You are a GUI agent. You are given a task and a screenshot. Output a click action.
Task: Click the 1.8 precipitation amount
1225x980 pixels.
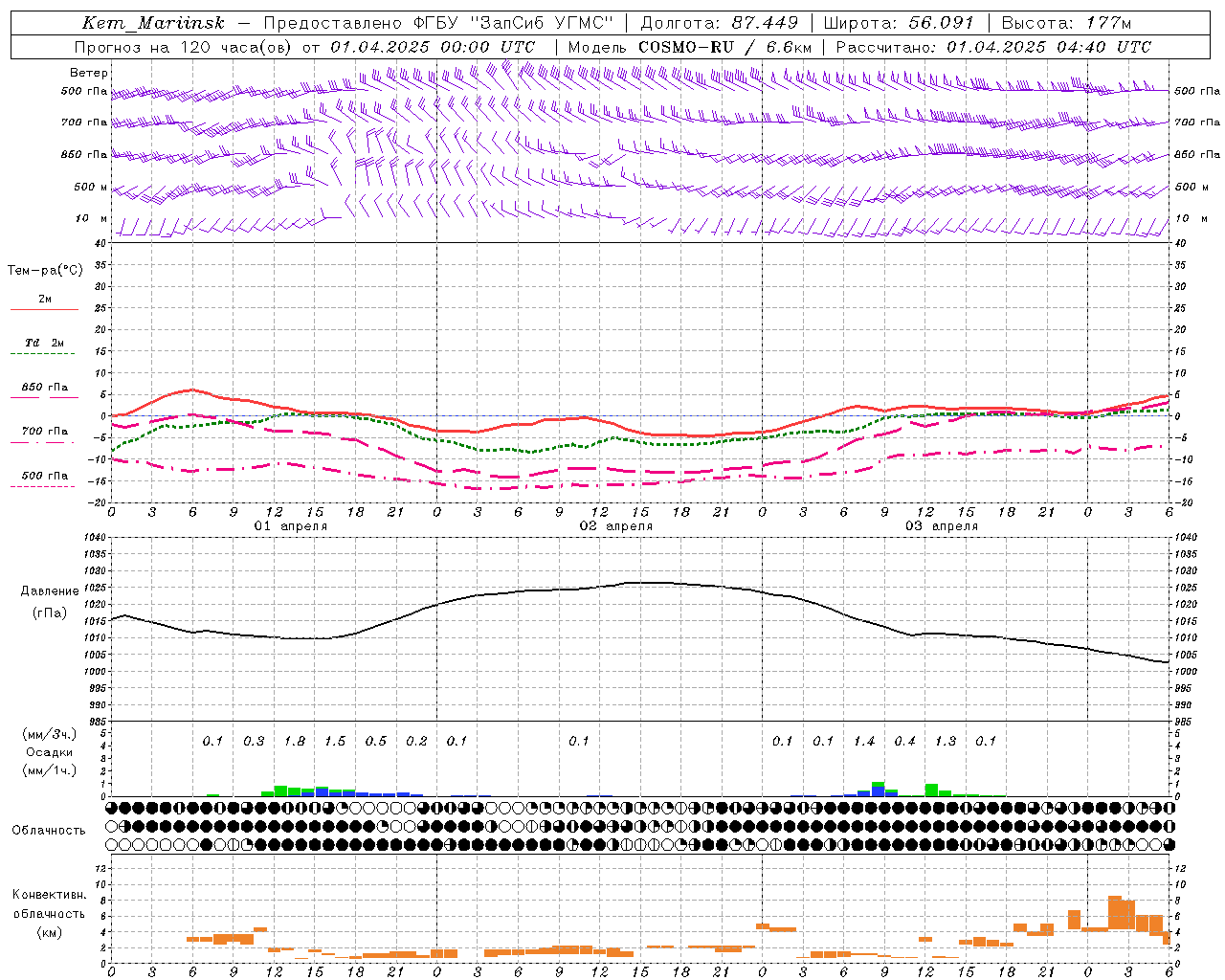pos(294,742)
